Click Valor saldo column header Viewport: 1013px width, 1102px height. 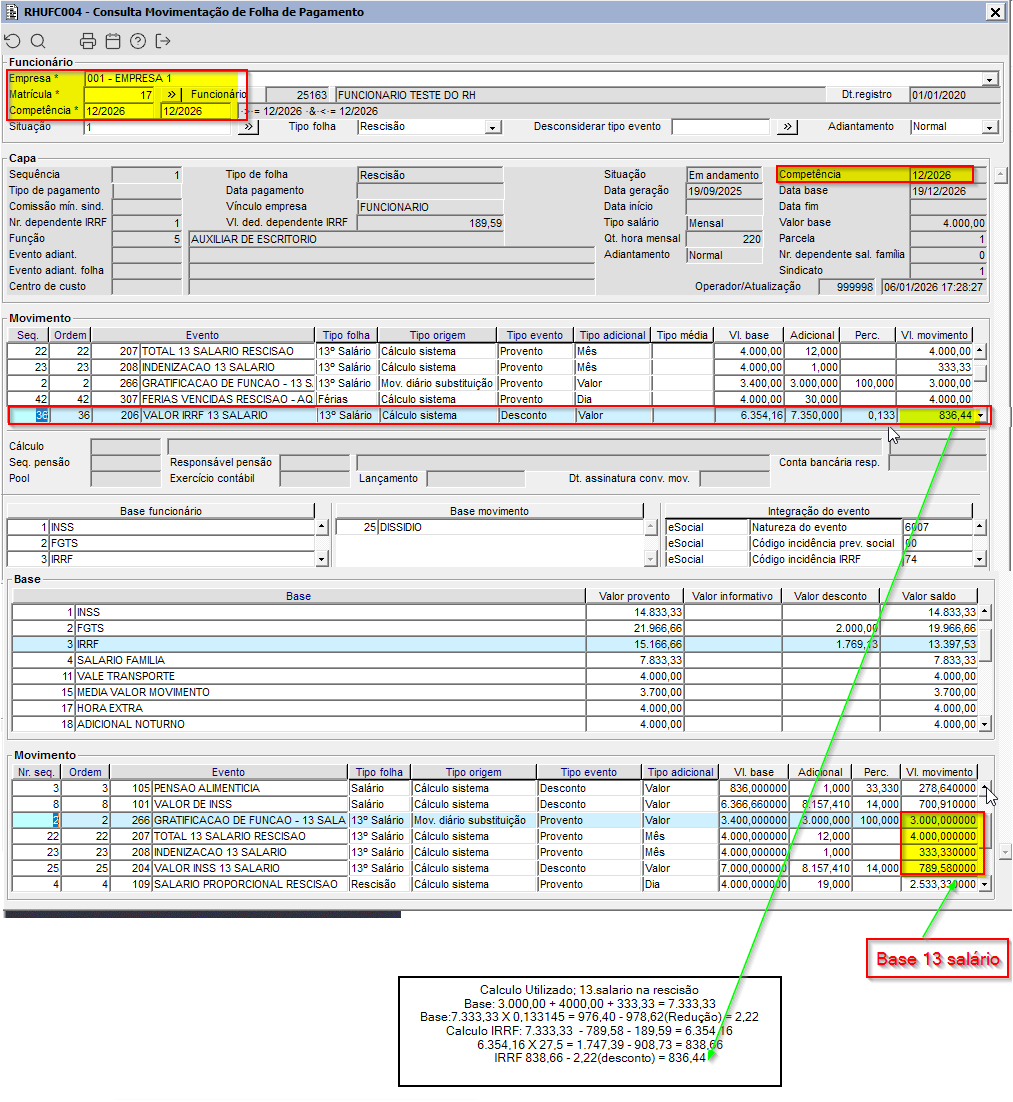click(x=929, y=596)
